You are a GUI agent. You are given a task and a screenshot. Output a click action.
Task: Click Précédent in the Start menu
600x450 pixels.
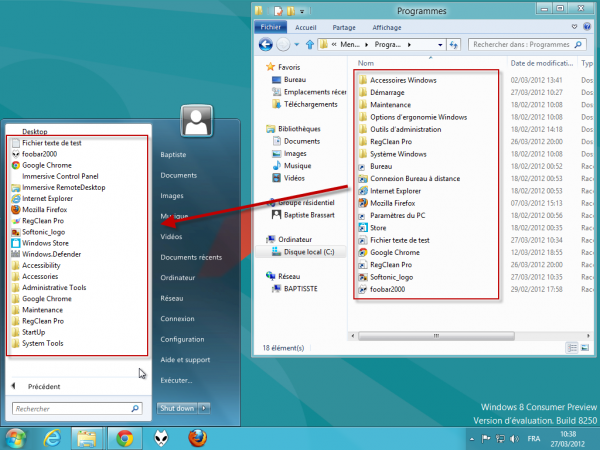(44, 386)
